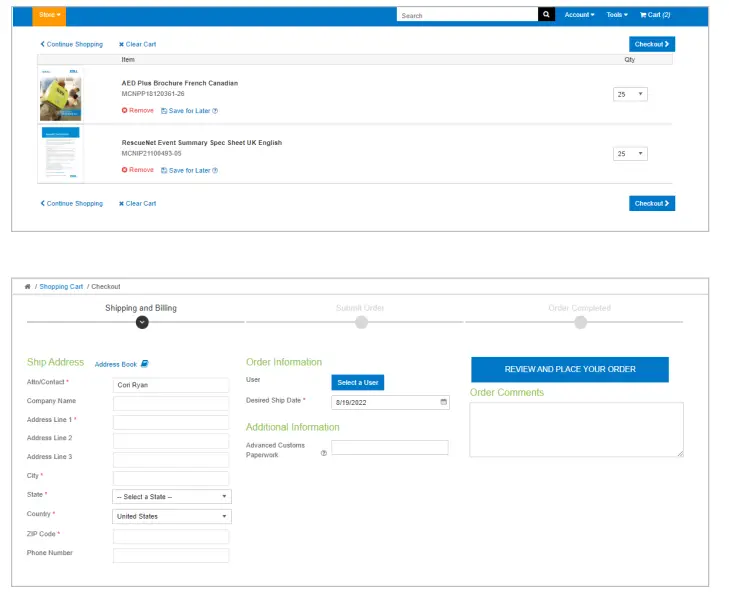Click the Select a User button

pos(358,383)
